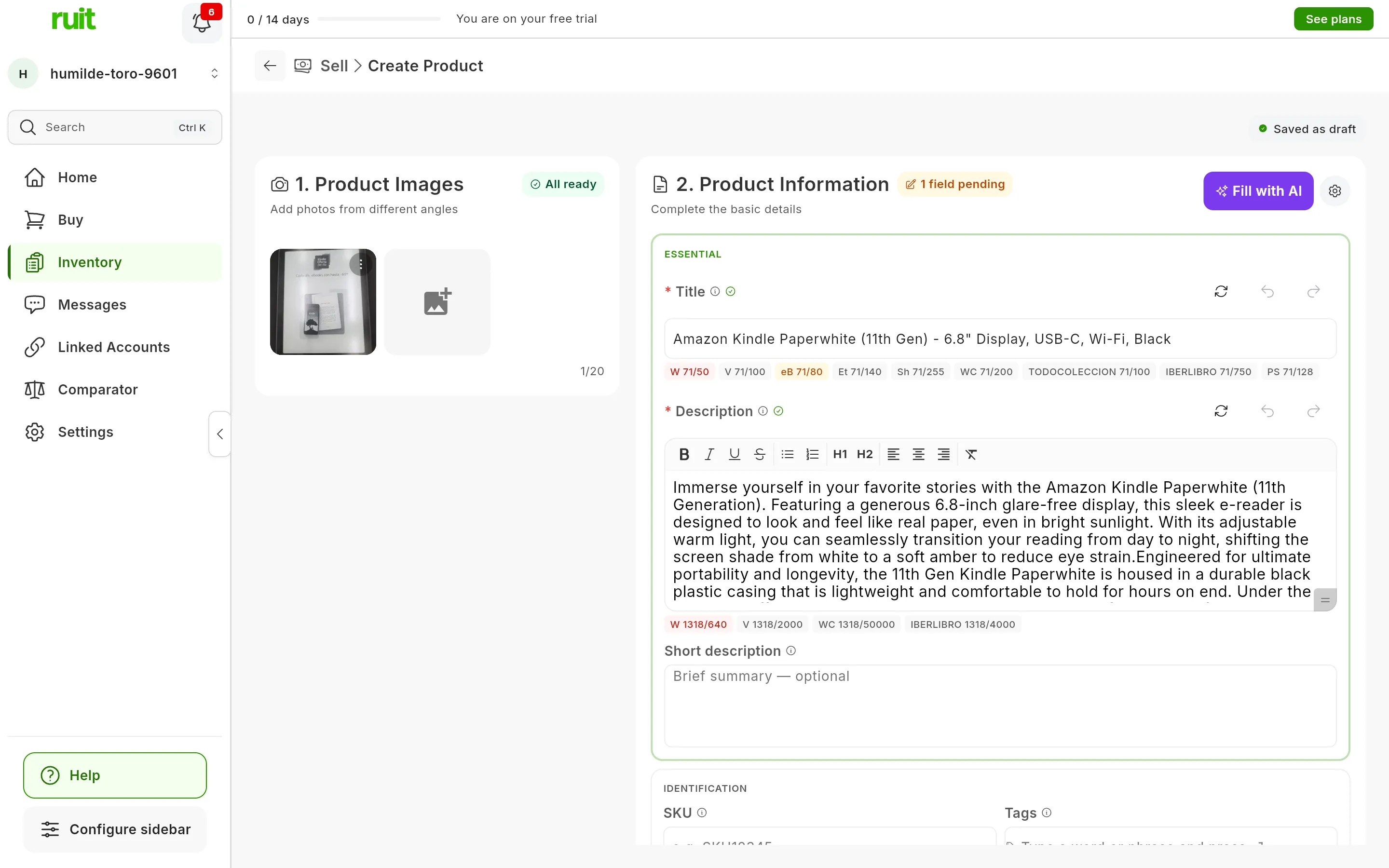Screen dimensions: 1389x868
Task: Click the Create Product breadcrumb
Action: 425,66
